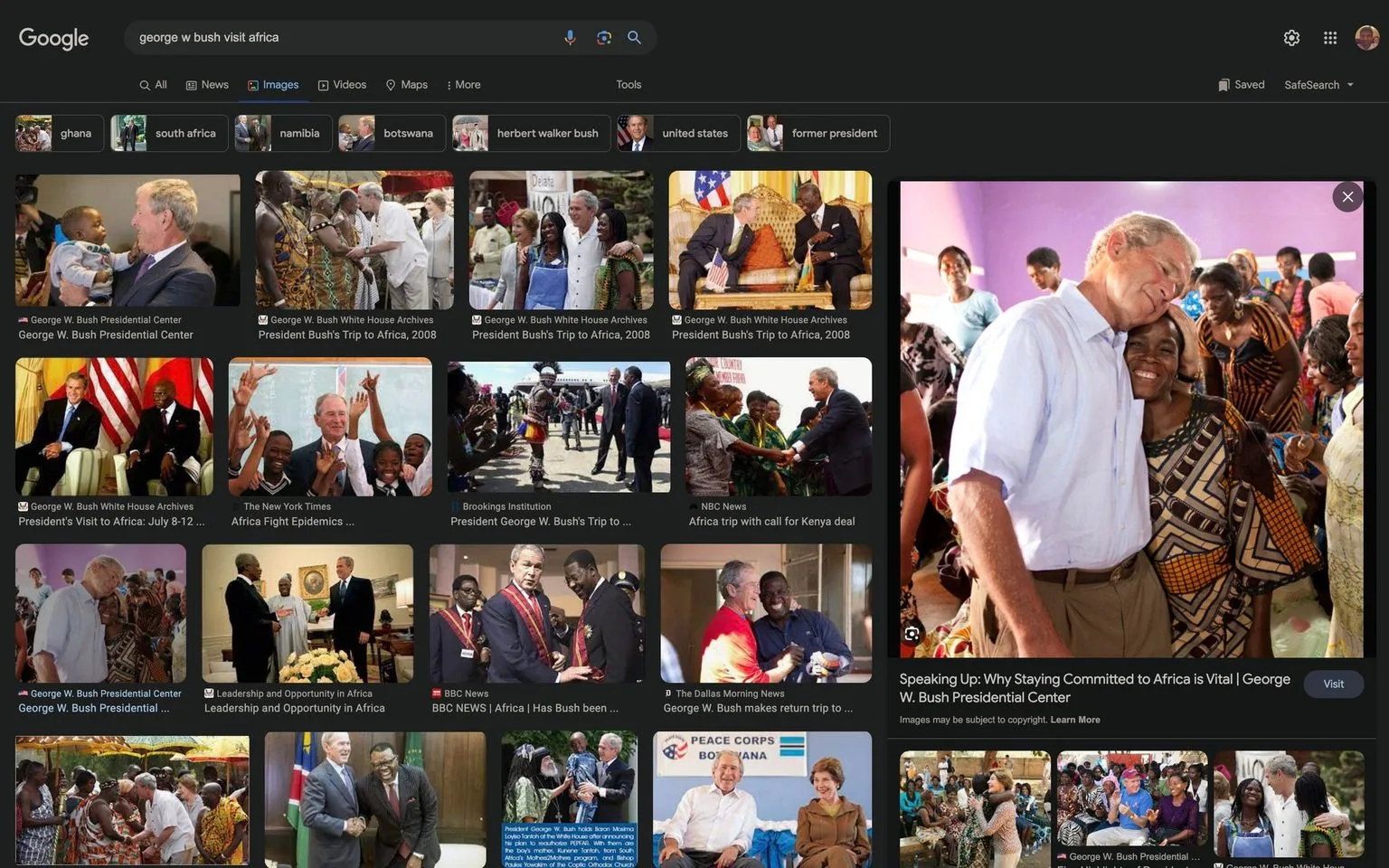Search inside the preview image with Lens
Viewport: 1389px width, 868px height.
912,633
